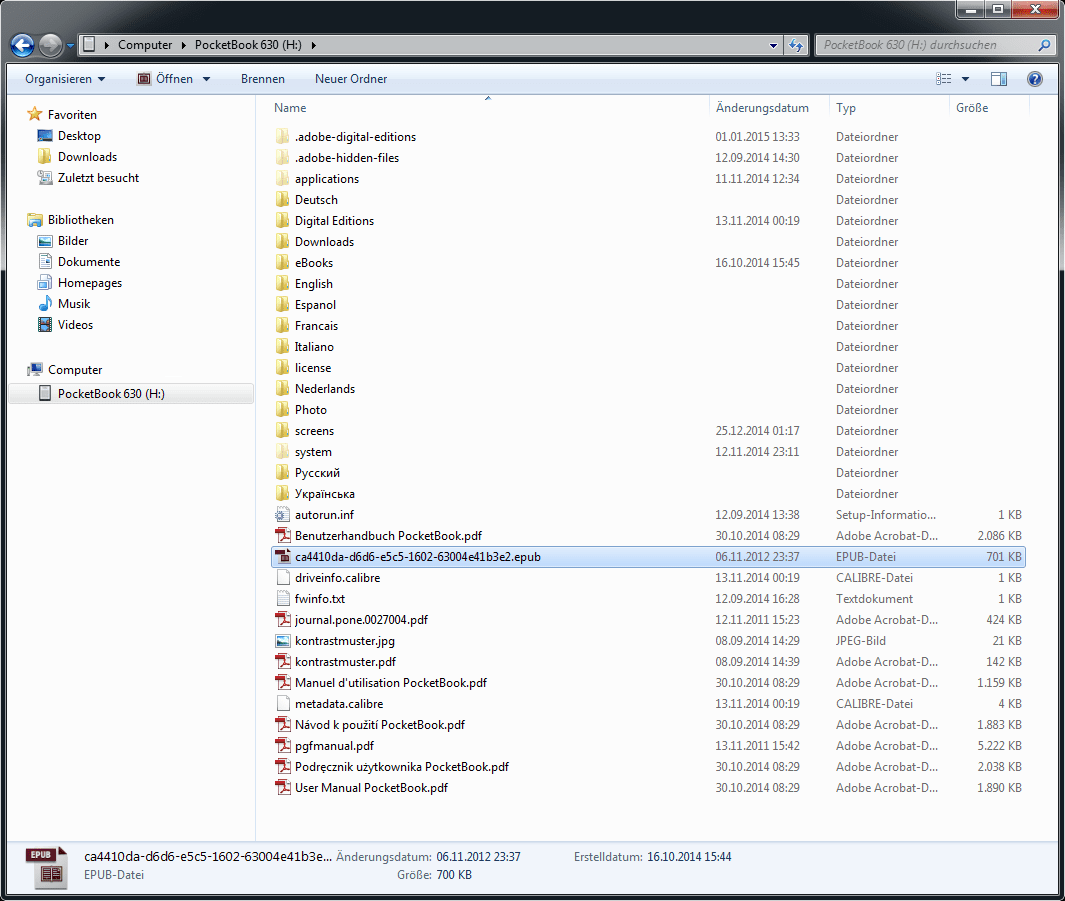
Task: Select the Digital Editions folder icon
Action: pos(283,221)
